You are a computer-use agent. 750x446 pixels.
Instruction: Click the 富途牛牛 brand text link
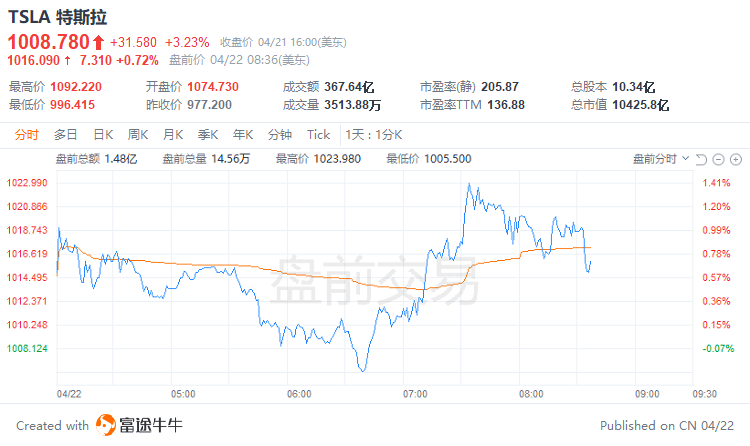[x=151, y=425]
